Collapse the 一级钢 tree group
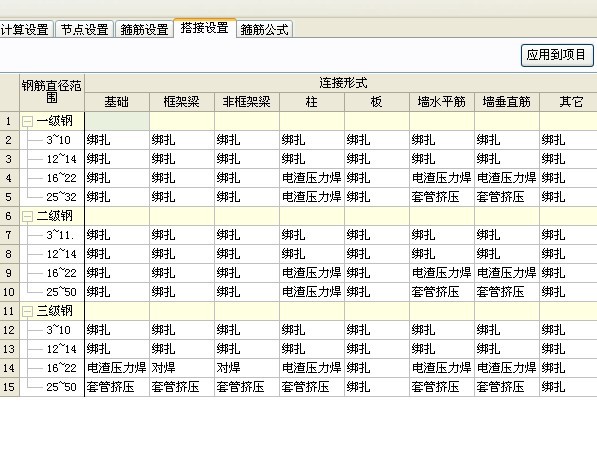The height and width of the screenshot is (469, 597). [x=27, y=121]
